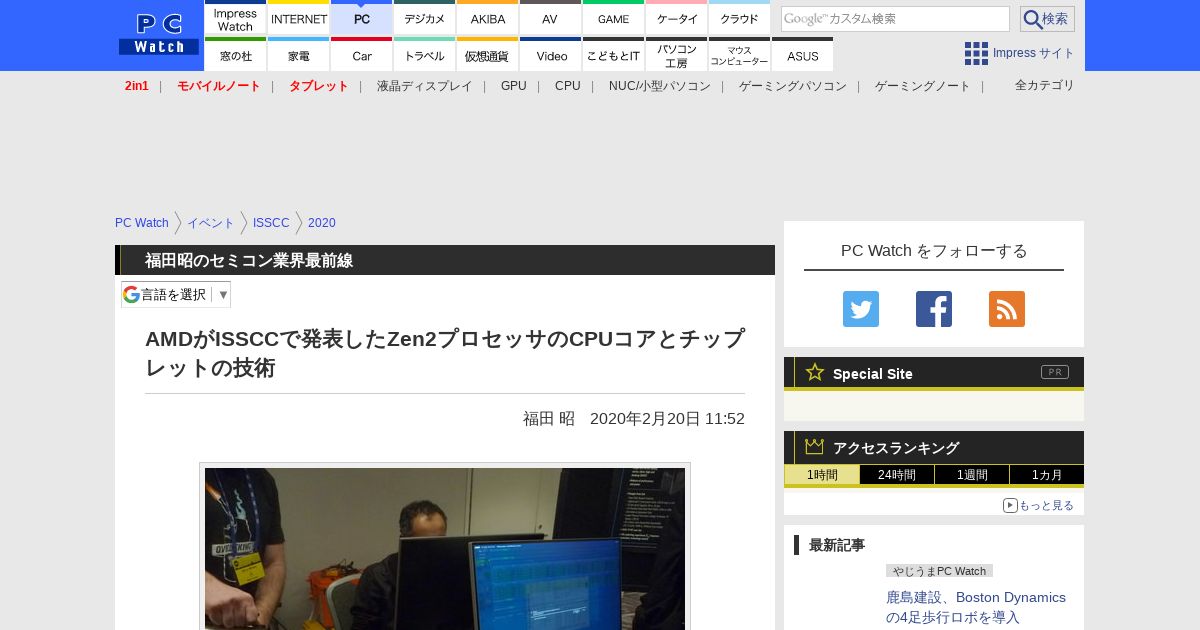Open トラベル Watch tab
The height and width of the screenshot is (630, 1200).
tap(425, 55)
